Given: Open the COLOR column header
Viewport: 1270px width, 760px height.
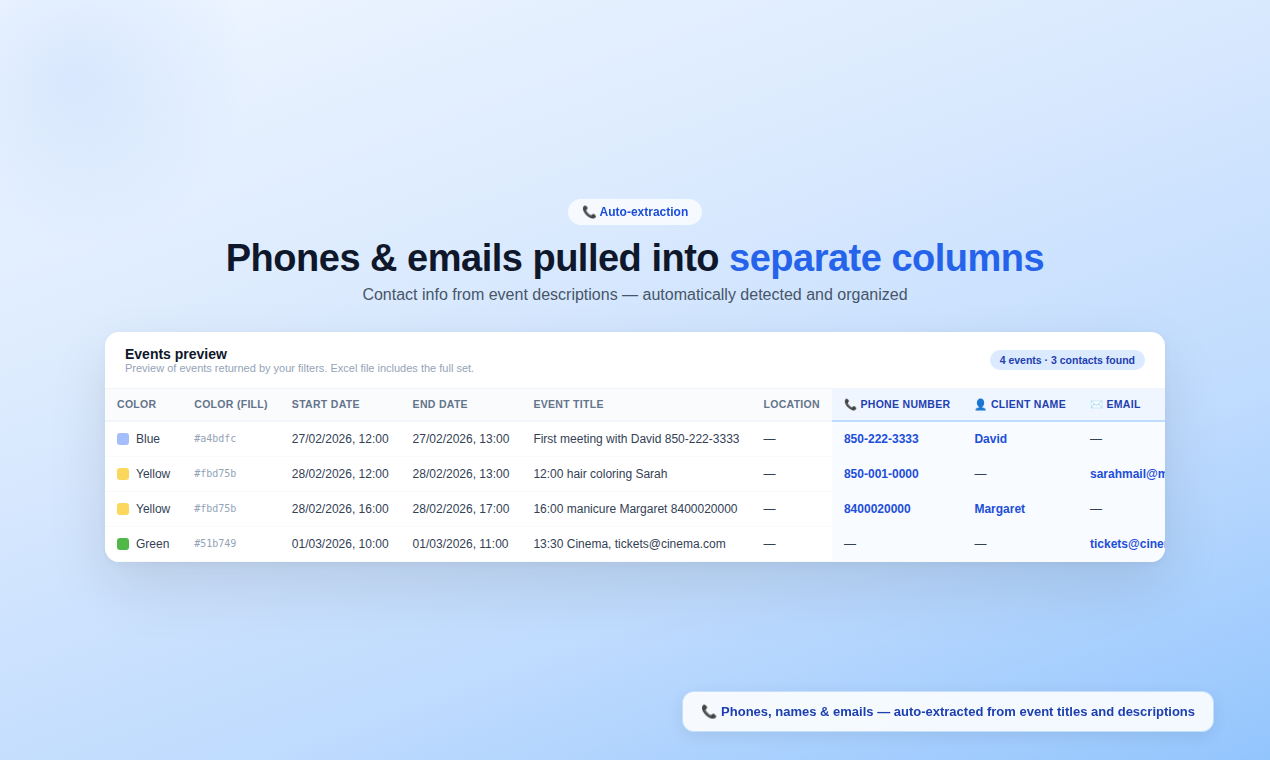Looking at the screenshot, I should [x=136, y=404].
